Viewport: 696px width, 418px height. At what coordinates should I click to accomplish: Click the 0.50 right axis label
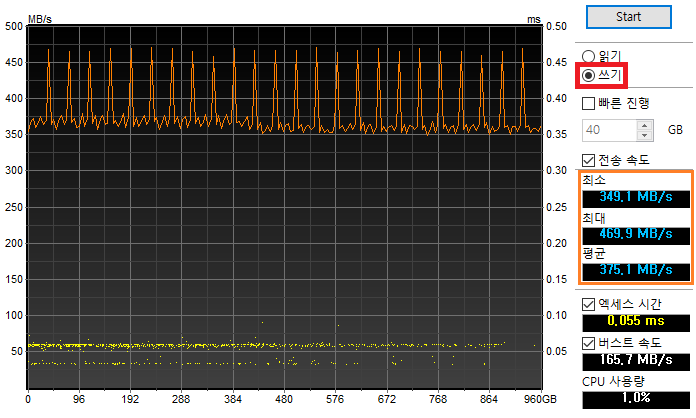point(557,26)
